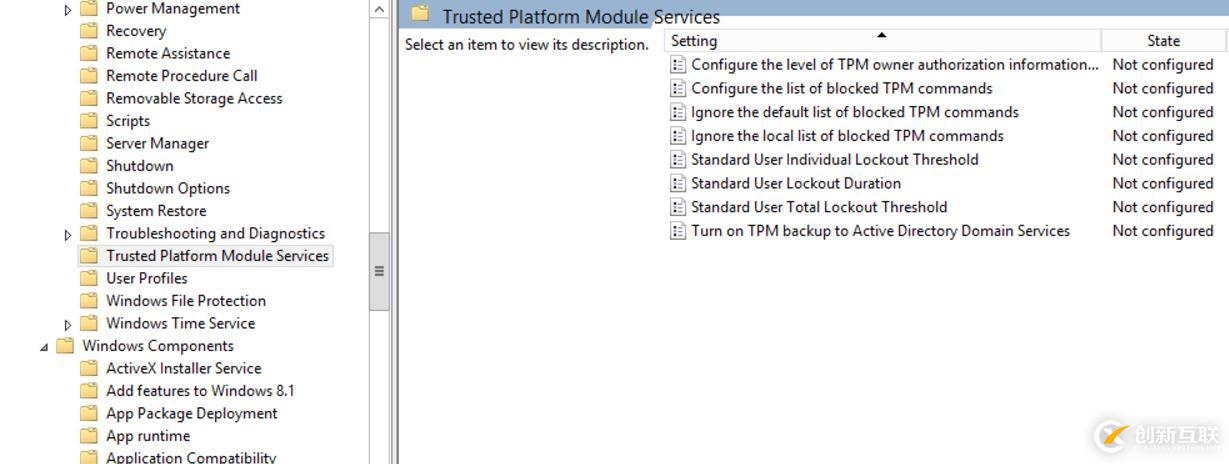The height and width of the screenshot is (464, 1229).
Task: Click the Configure blocked TPM commands policy icon
Action: (x=678, y=89)
